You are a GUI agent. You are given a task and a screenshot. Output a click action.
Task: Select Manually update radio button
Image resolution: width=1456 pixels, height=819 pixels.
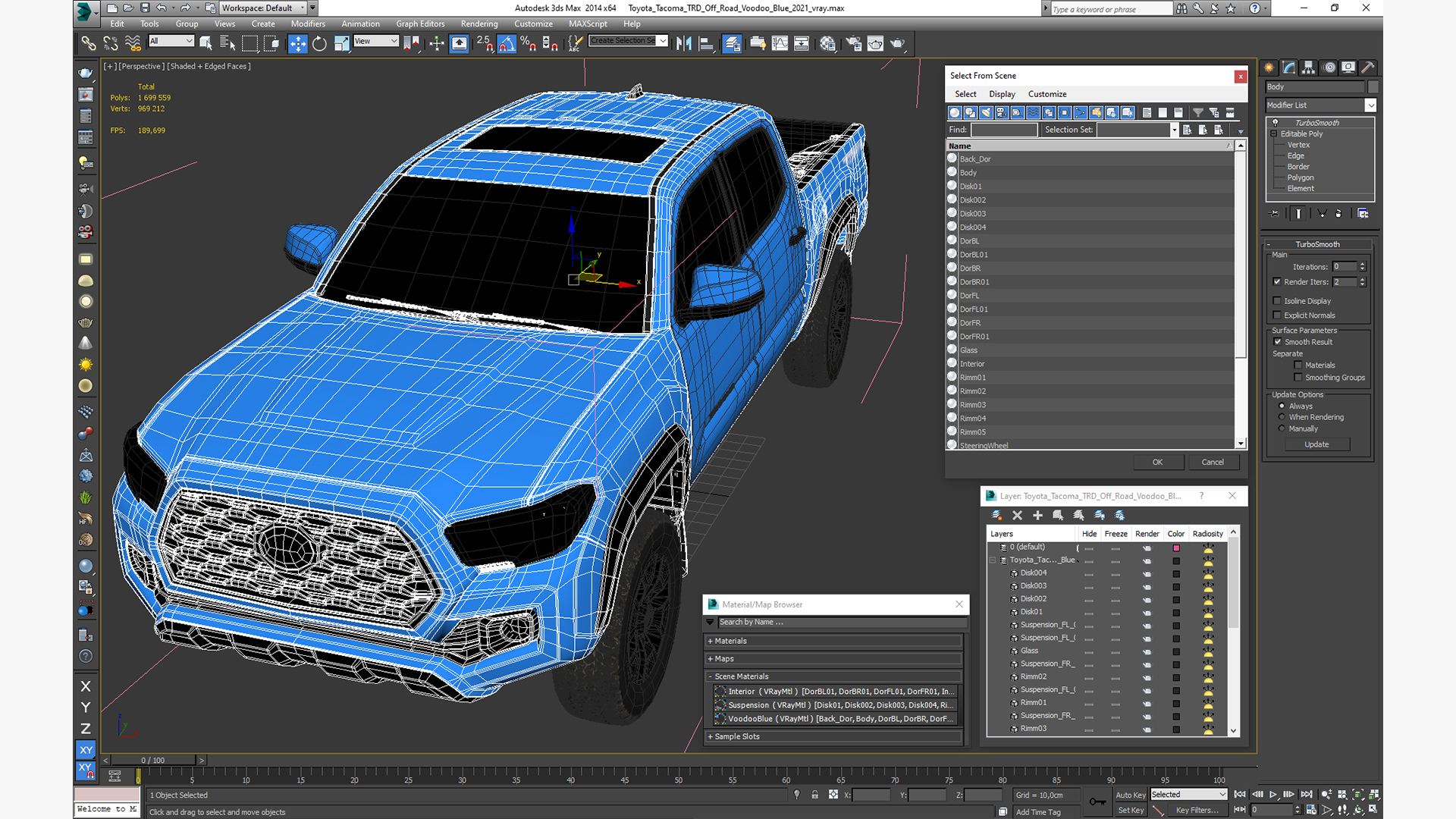tap(1282, 428)
